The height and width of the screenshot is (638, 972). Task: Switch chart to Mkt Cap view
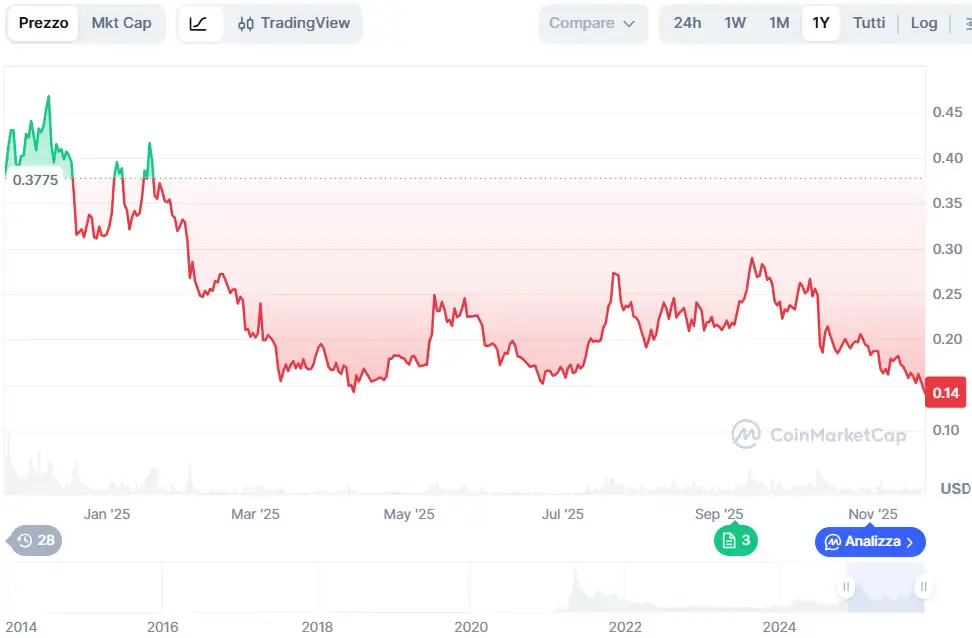[121, 23]
